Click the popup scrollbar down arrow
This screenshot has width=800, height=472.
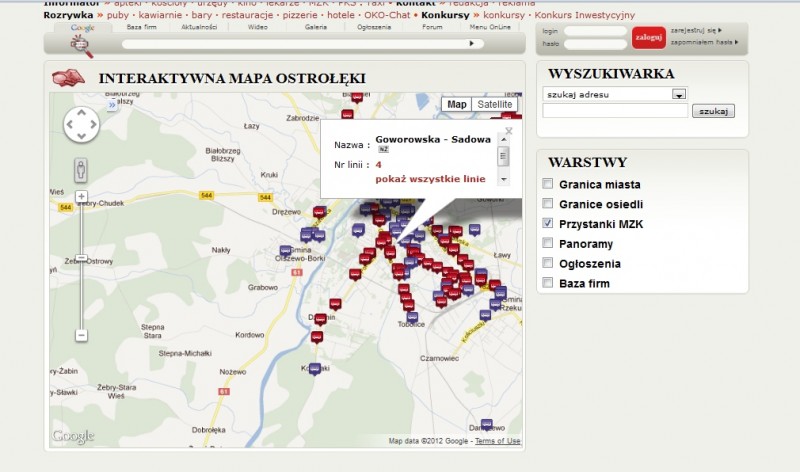click(x=504, y=179)
